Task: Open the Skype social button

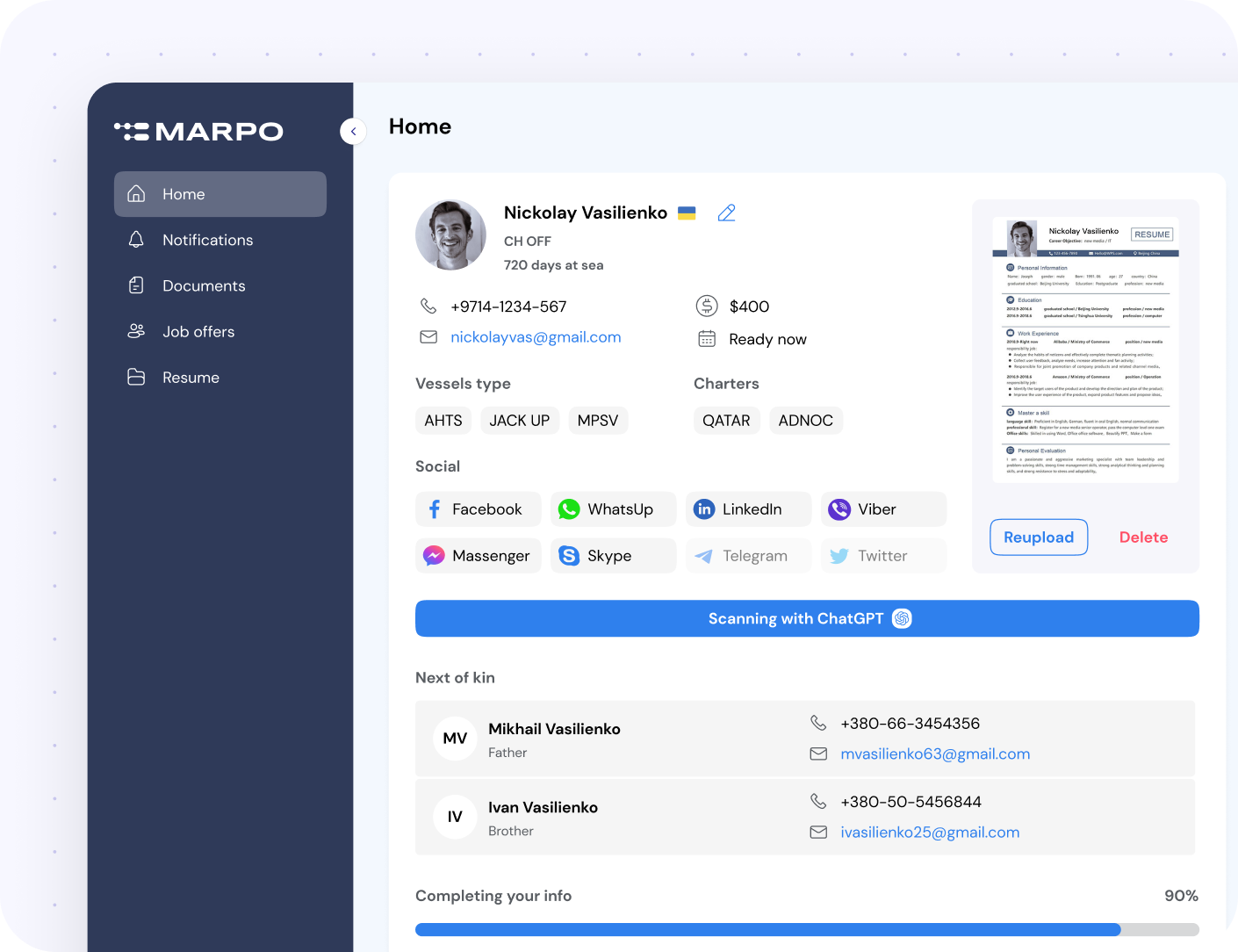Action: pyautogui.click(x=613, y=556)
